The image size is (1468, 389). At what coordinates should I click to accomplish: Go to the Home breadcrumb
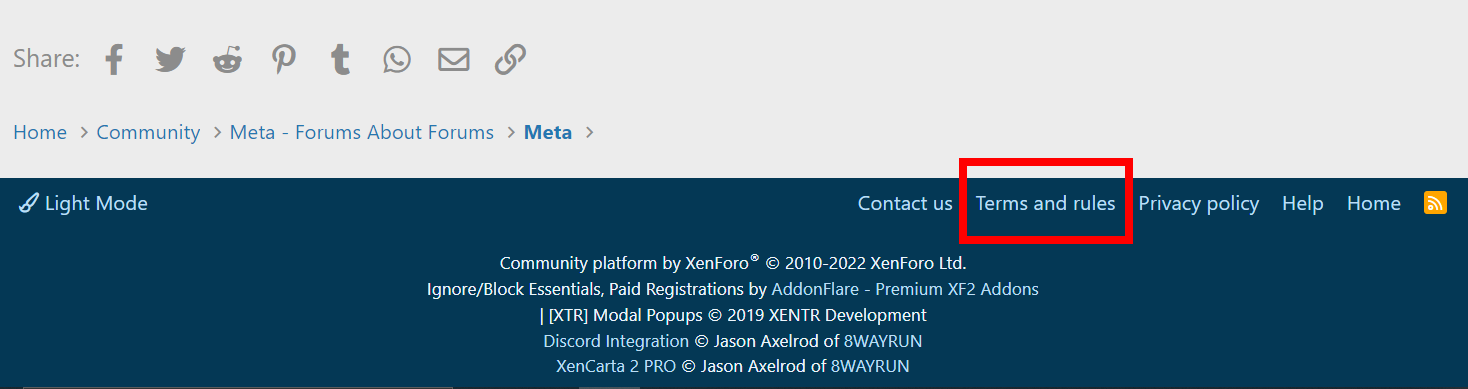coord(40,132)
